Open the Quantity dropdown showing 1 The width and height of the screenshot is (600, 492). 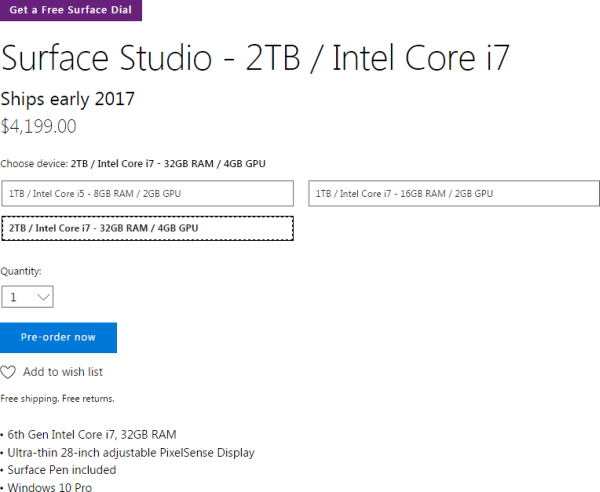(27, 297)
